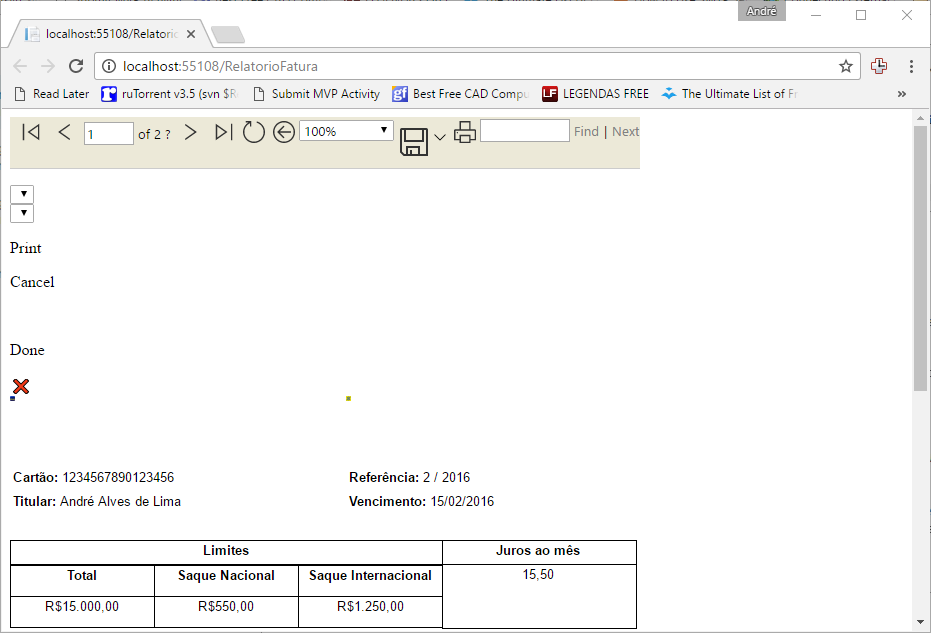Go to the previous report page
This screenshot has width=931, height=633.
pyautogui.click(x=64, y=132)
